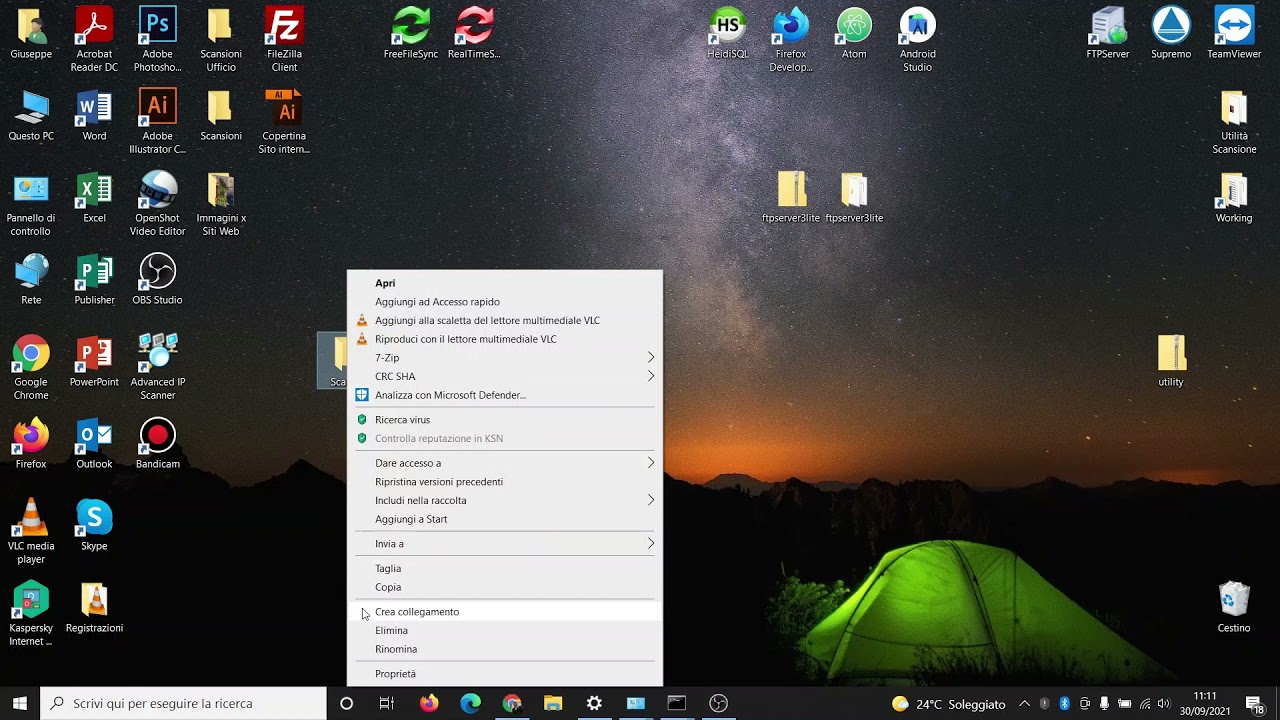The height and width of the screenshot is (720, 1280).
Task: Open the Acrobat Reader DC desktop shortcut
Action: click(x=94, y=40)
